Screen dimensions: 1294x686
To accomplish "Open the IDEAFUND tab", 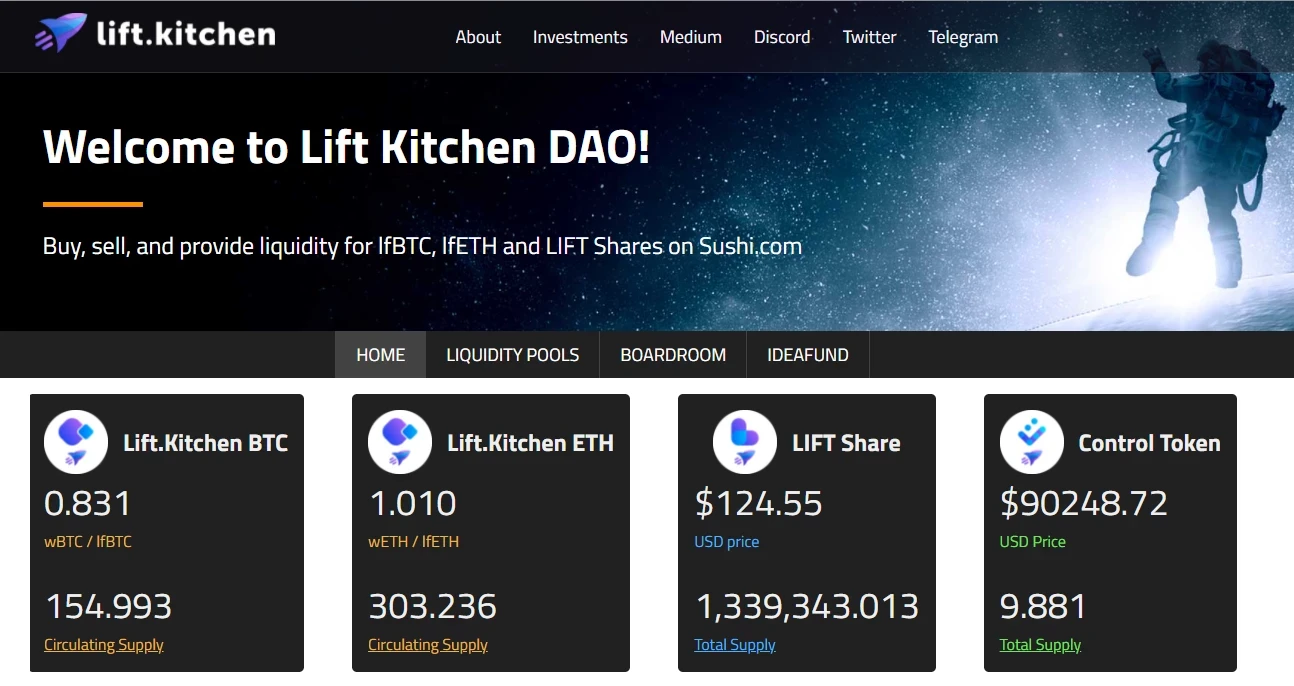I will [x=808, y=355].
